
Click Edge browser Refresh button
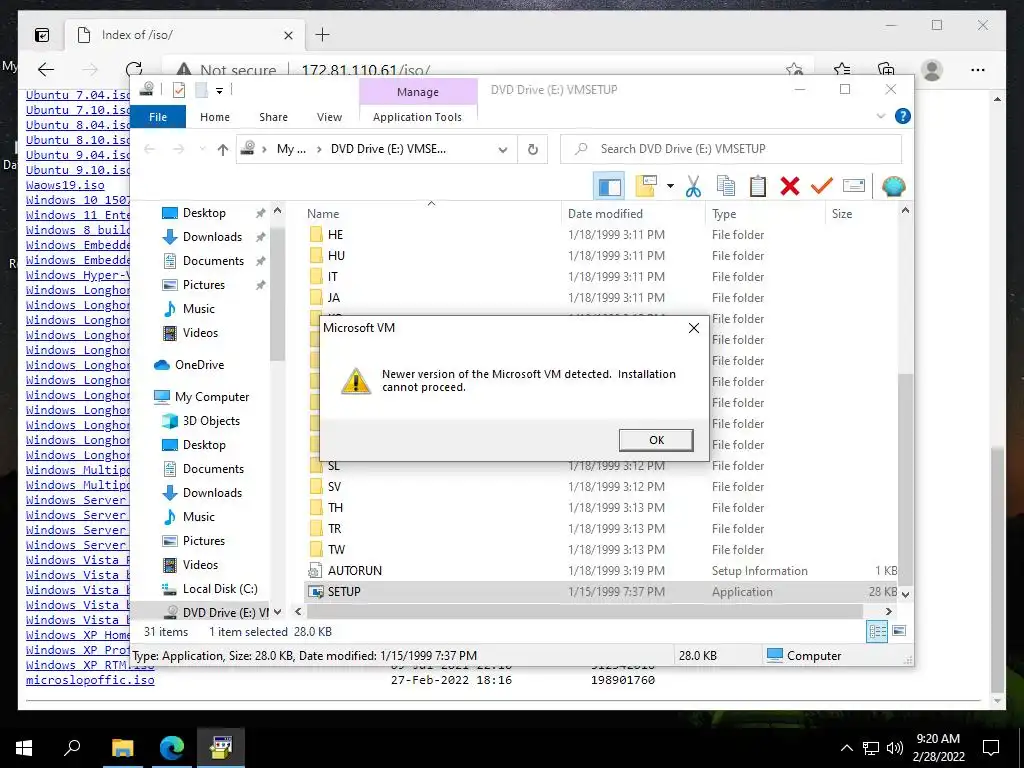pyautogui.click(x=134, y=69)
